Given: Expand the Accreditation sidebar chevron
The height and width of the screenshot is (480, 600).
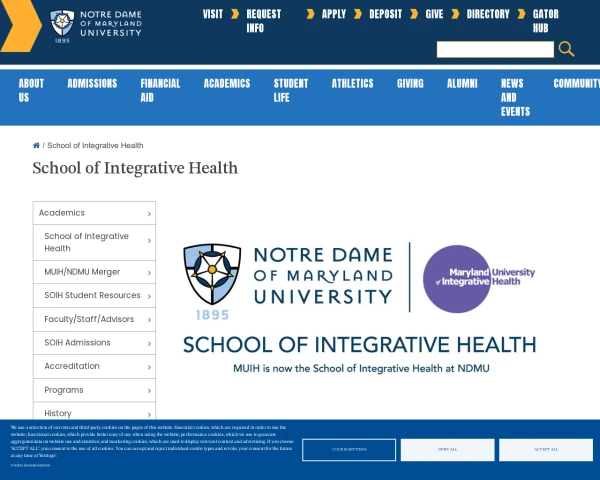Looking at the screenshot, I should (149, 367).
